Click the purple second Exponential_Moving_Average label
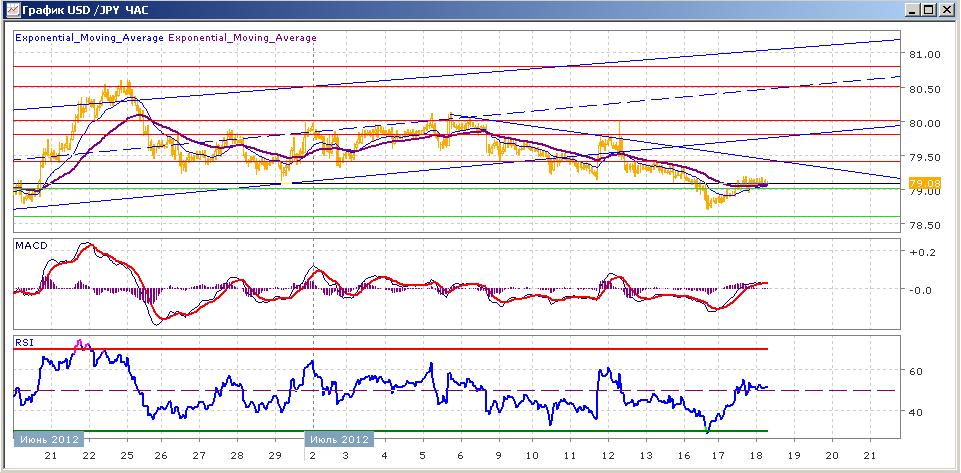The image size is (961, 473). pos(242,37)
